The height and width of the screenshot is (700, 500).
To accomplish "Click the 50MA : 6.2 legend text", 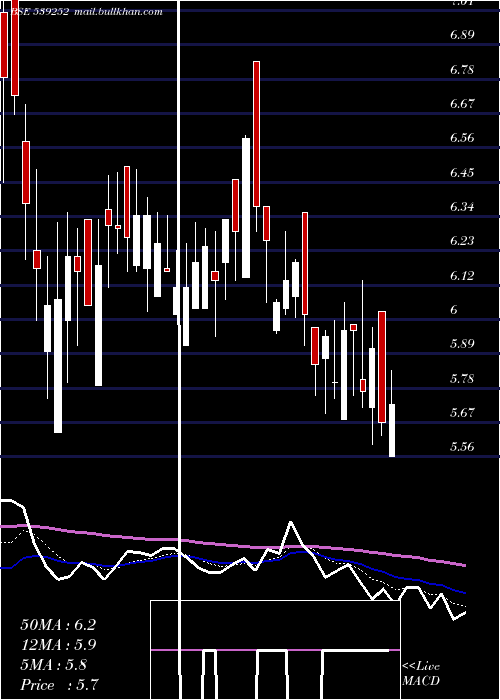I will click(x=58, y=625).
